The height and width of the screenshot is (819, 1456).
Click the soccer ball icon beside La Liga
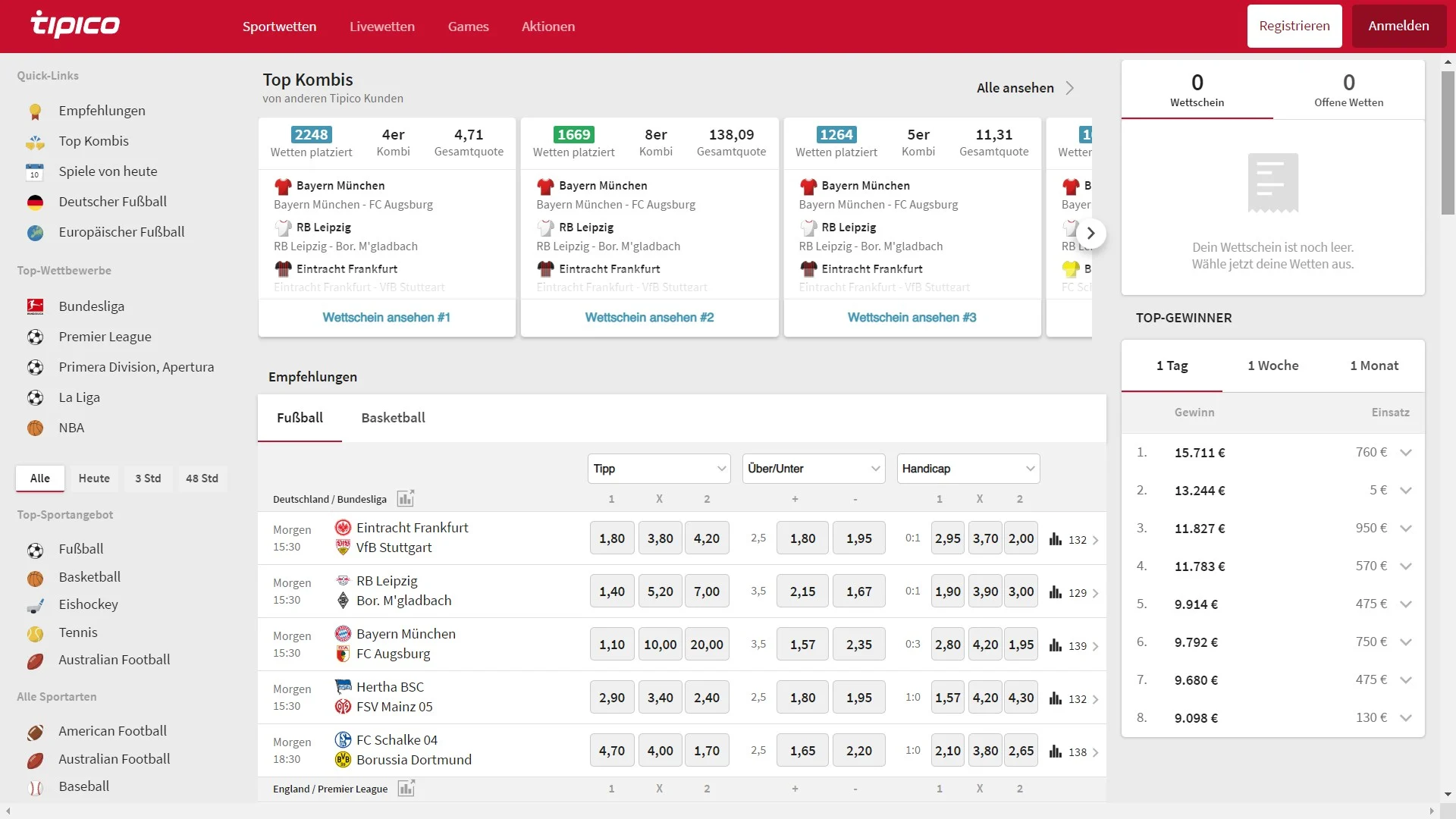click(35, 397)
